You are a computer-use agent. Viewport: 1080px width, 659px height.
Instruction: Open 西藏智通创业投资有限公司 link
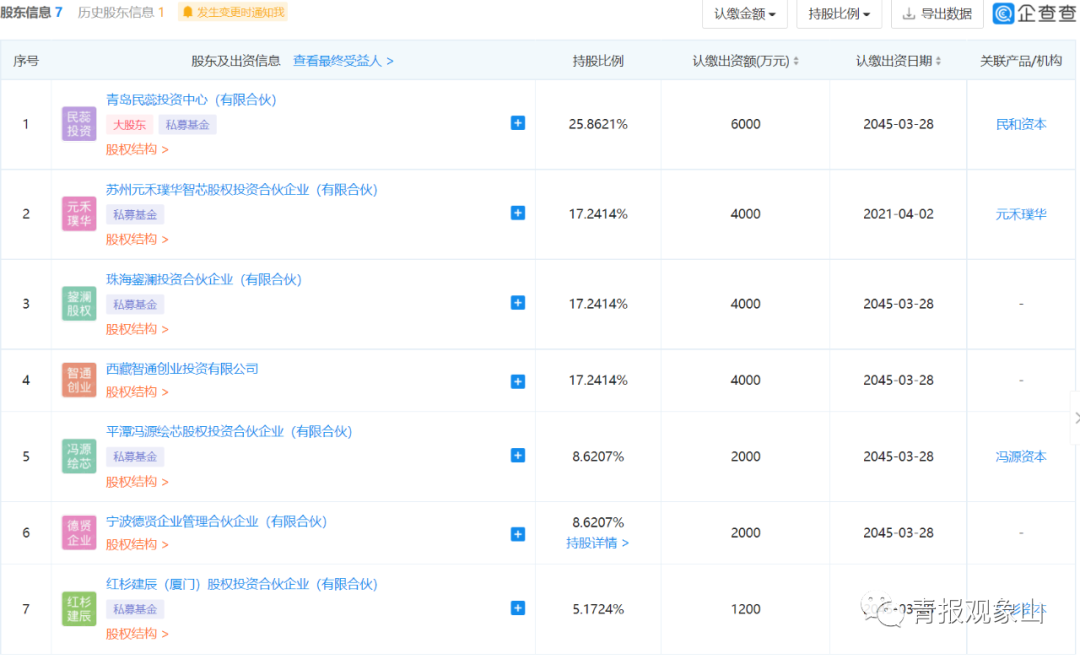coord(182,369)
